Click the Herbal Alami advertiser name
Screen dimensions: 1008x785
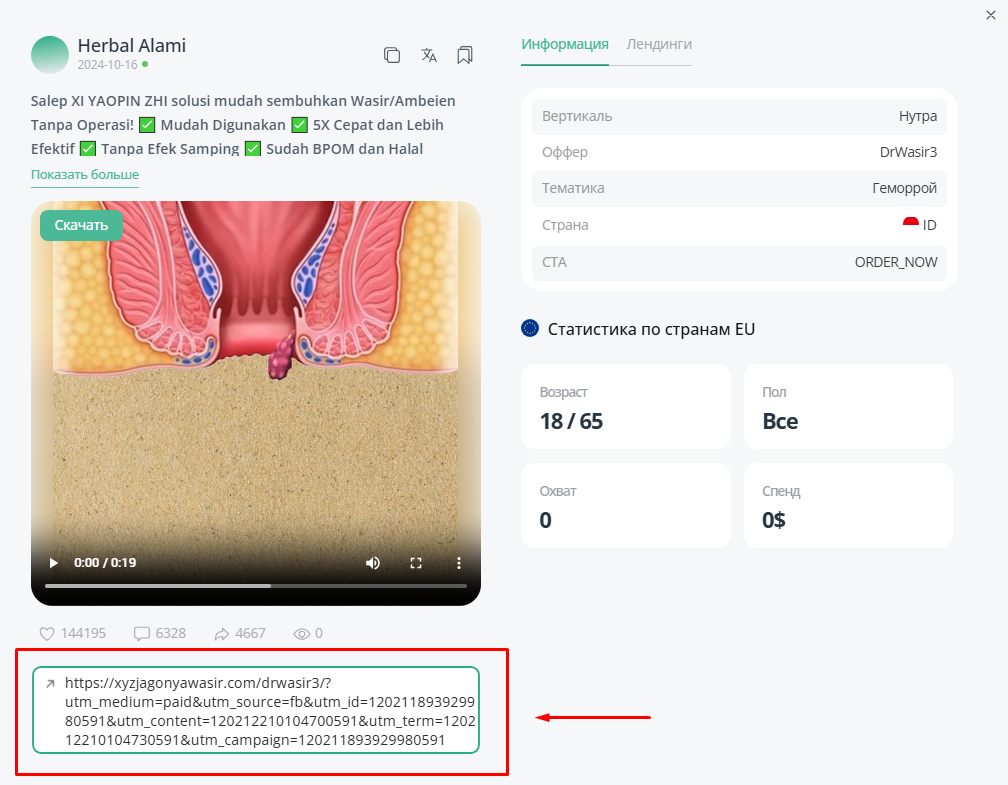tap(132, 46)
